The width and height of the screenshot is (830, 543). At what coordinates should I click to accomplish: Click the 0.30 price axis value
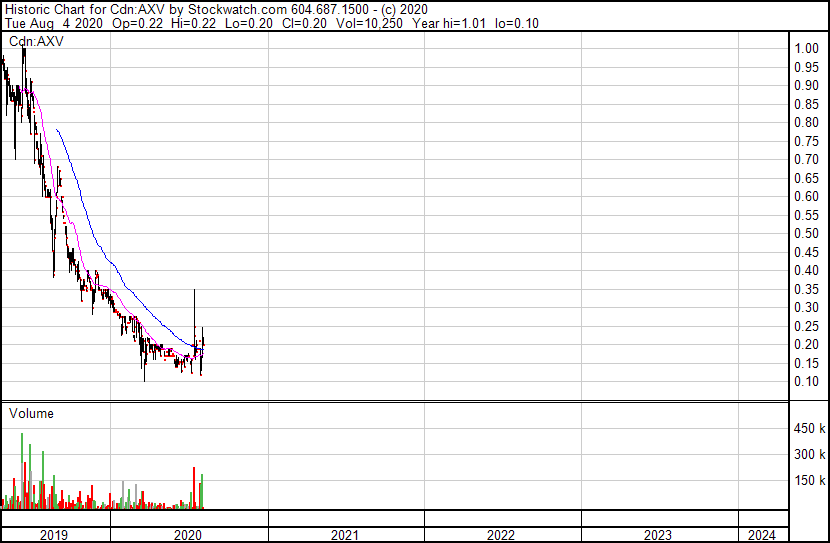[x=807, y=307]
